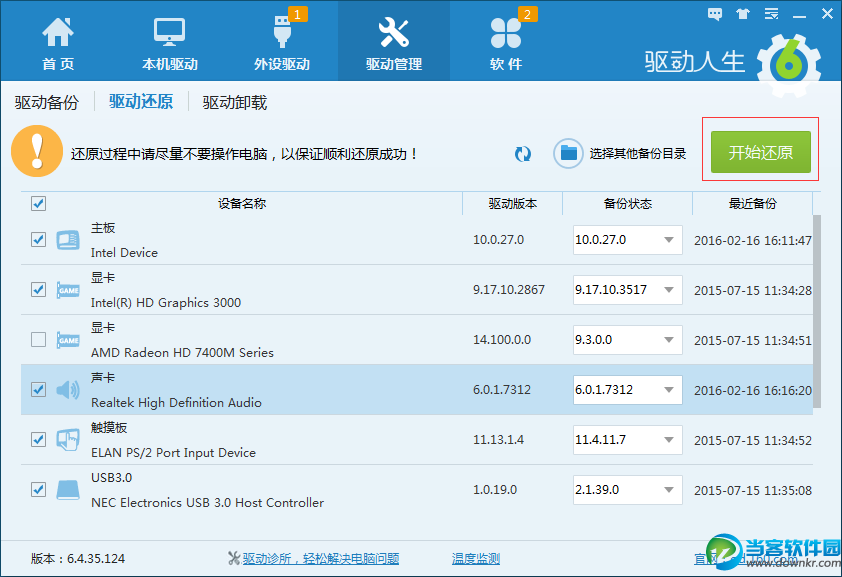Select the 驱动管理 wrench icon
The image size is (842, 577).
click(394, 32)
